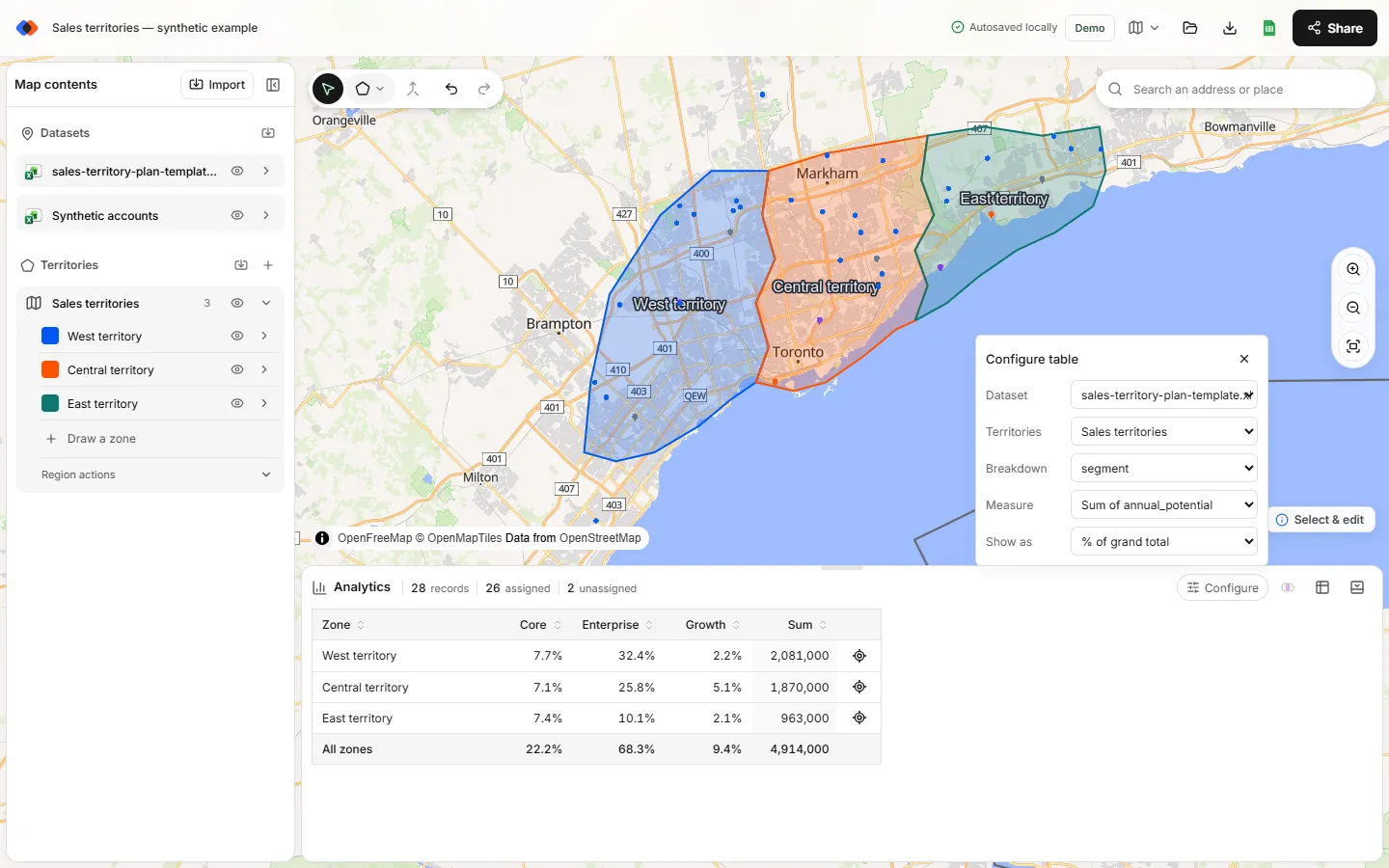
Task: Locate Central territory from table row
Action: pyautogui.click(x=859, y=687)
